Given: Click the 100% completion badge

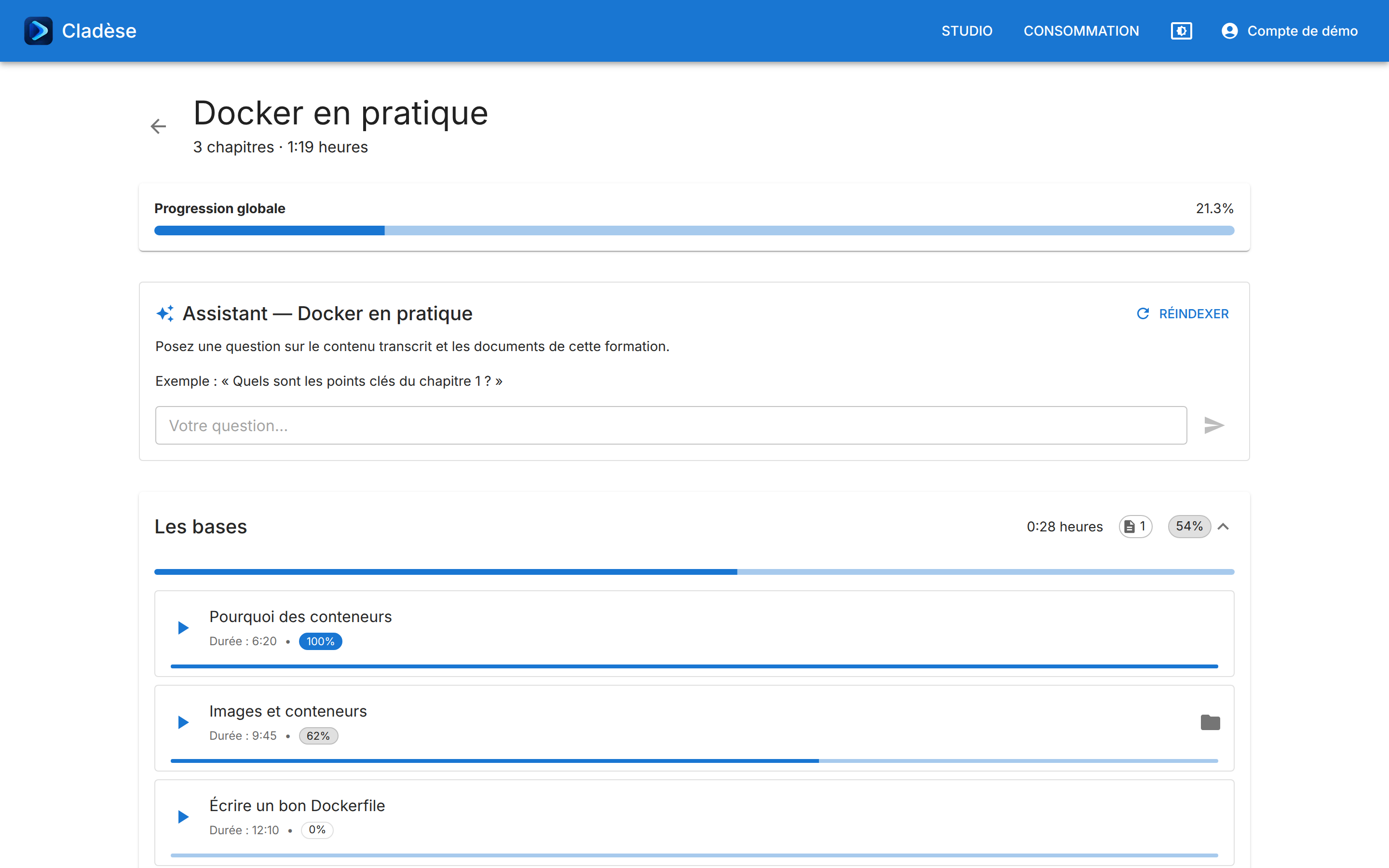Looking at the screenshot, I should [x=320, y=641].
